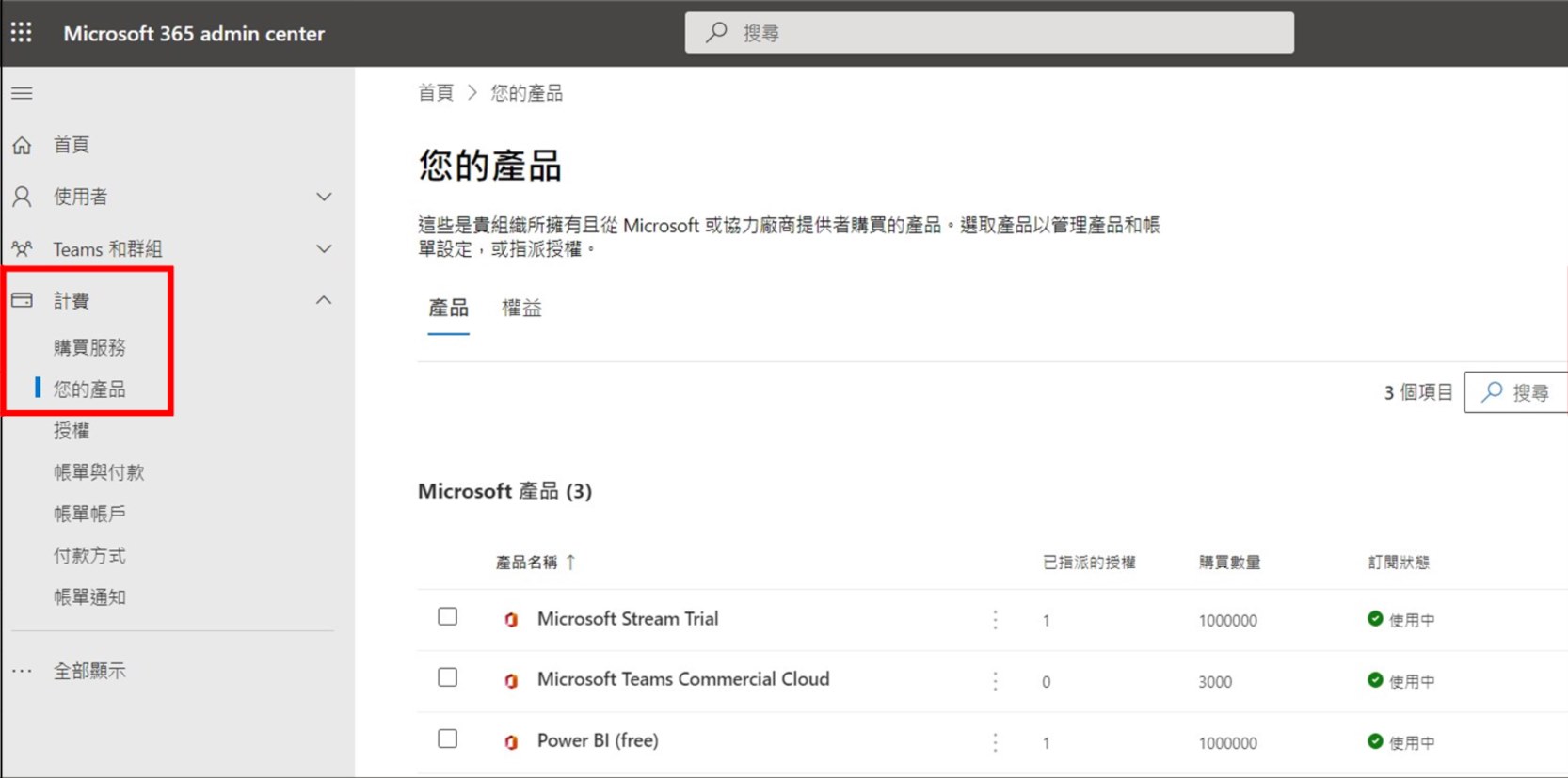Viewport: 1568px width, 778px height.
Task: Open the Microsoft Stream Trial product link
Action: [628, 619]
